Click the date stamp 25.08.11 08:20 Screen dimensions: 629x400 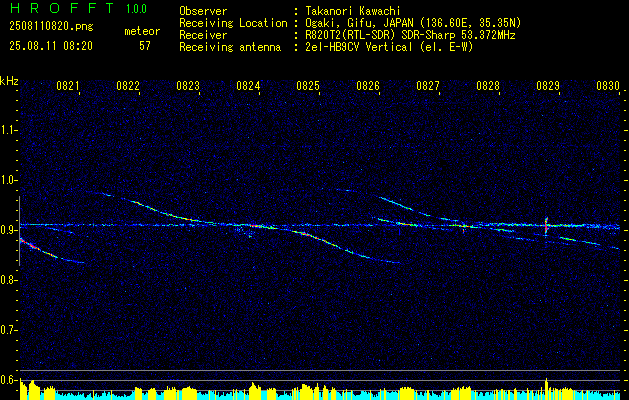point(51,46)
